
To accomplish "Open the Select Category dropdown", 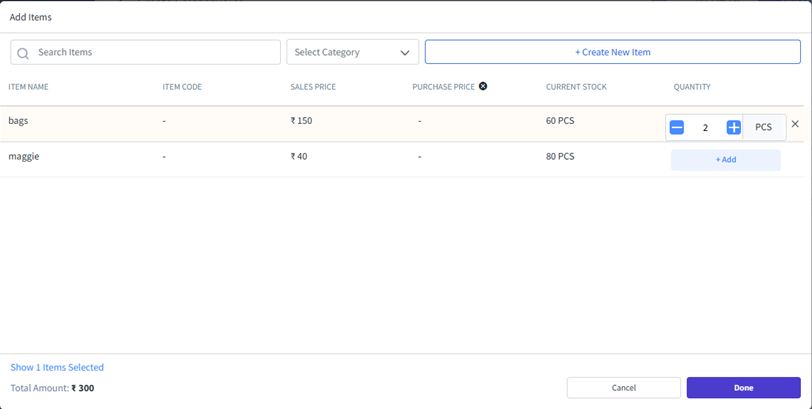I will click(x=352, y=52).
